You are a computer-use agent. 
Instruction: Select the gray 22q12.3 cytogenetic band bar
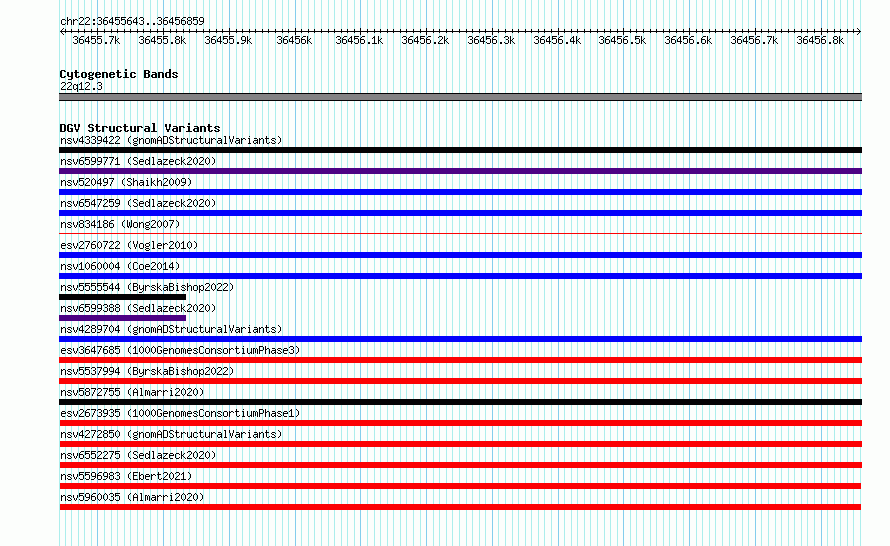[x=460, y=97]
